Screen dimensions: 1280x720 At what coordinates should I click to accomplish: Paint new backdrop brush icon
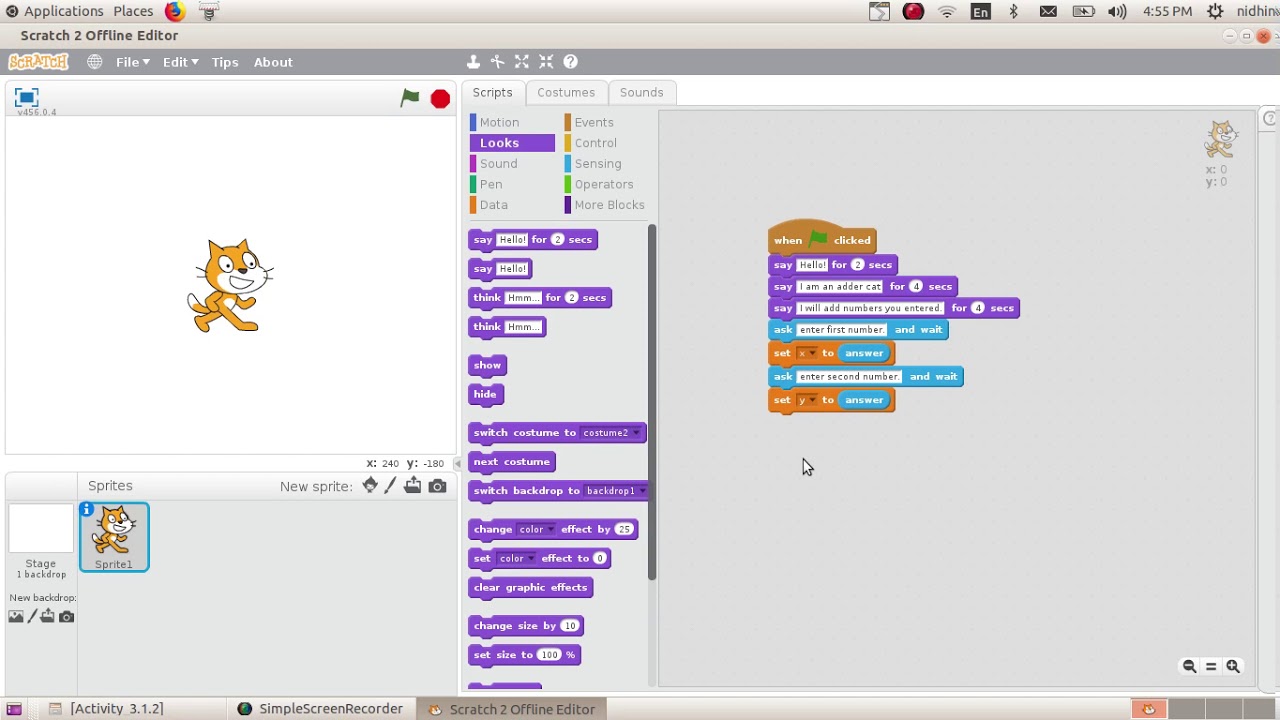pos(32,616)
